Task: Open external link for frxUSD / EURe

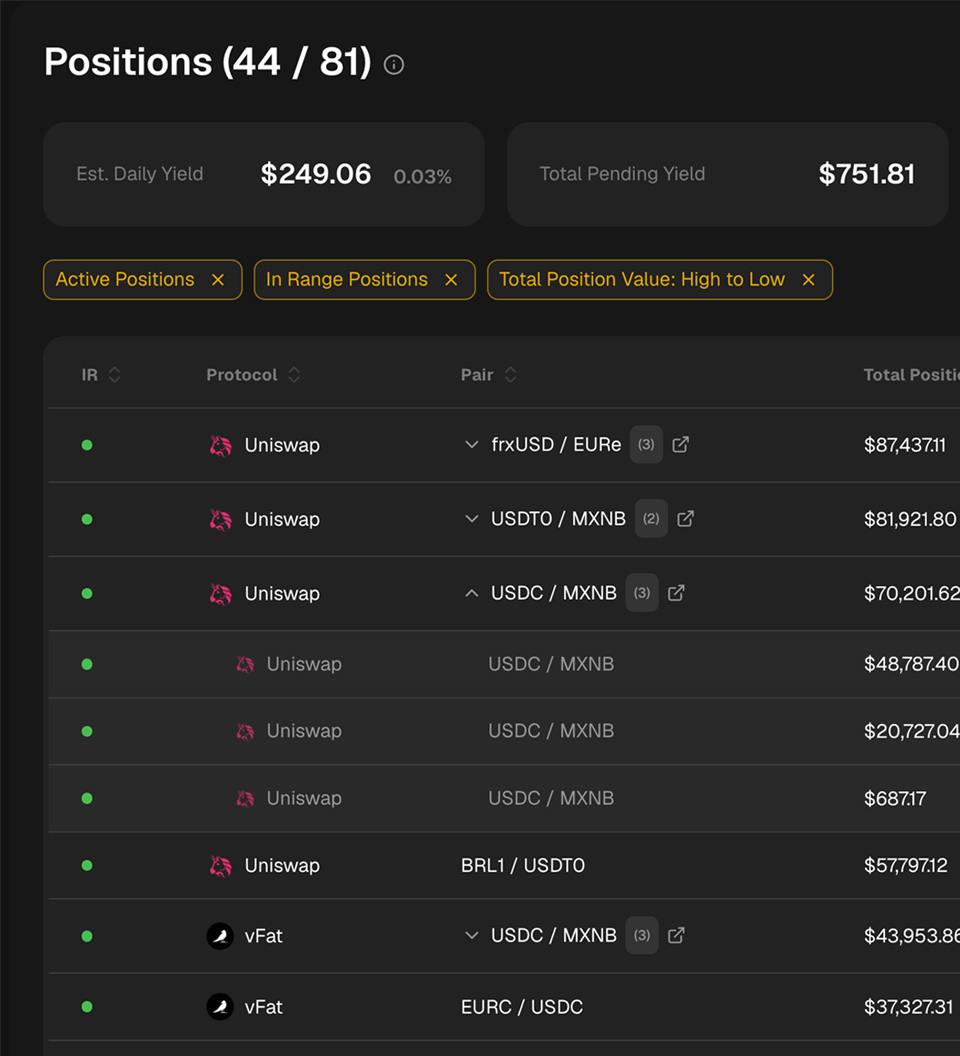Action: click(680, 444)
